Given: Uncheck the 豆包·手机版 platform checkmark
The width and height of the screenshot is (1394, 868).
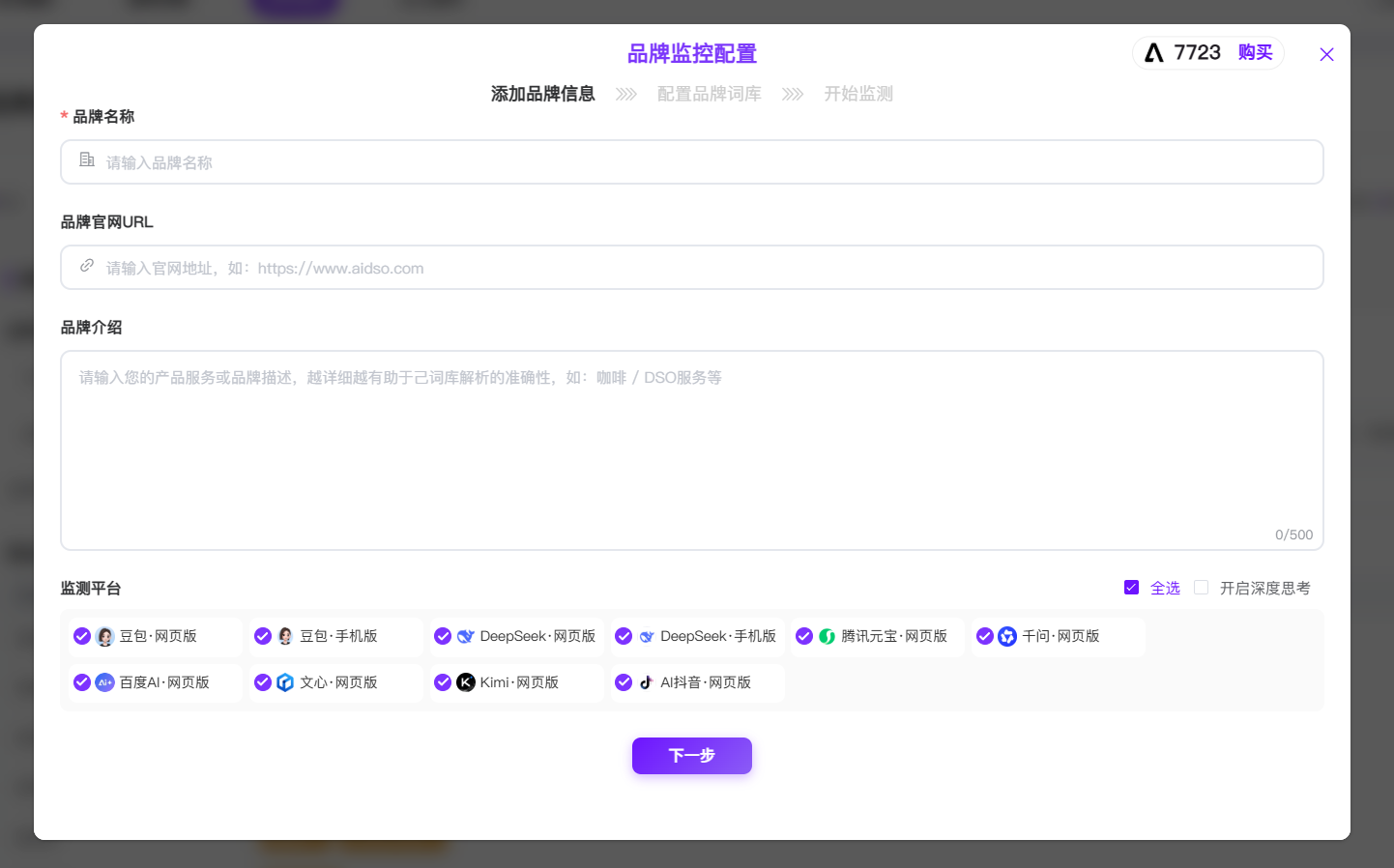Looking at the screenshot, I should 263,636.
